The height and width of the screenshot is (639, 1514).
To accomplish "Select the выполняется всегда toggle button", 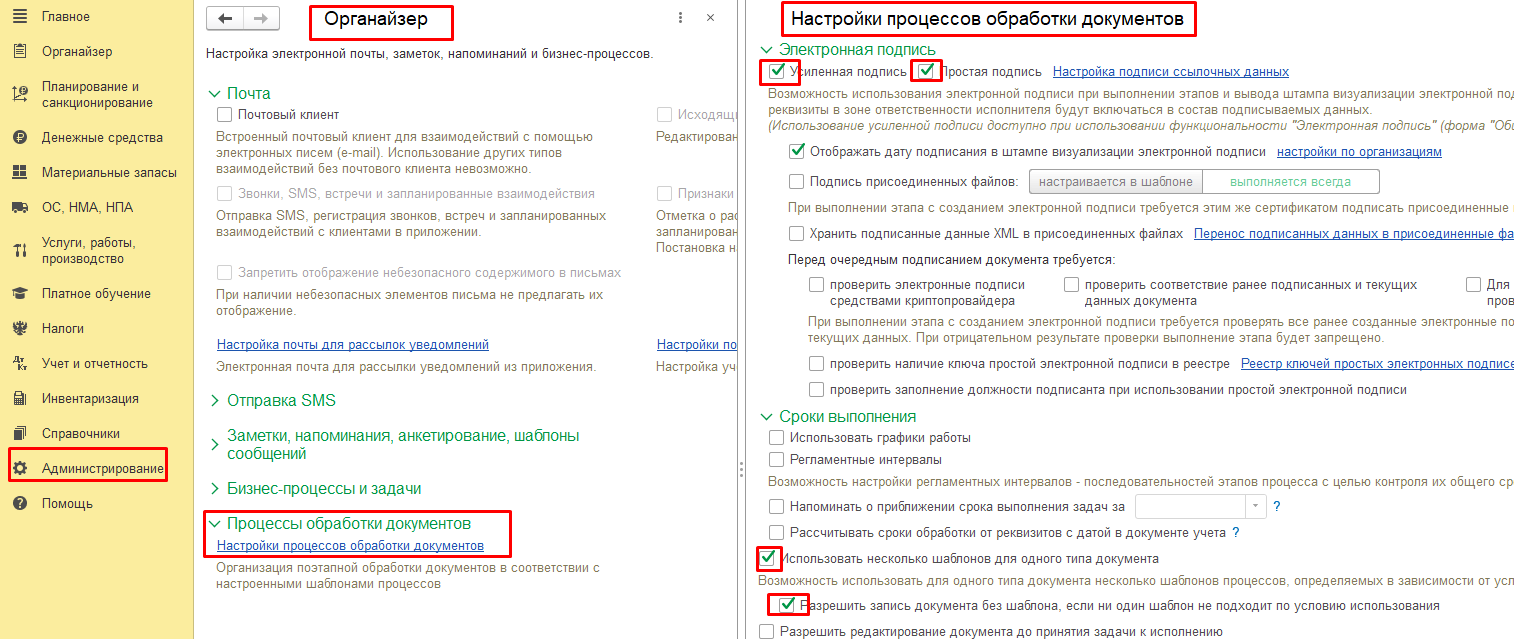I will point(1290,182).
